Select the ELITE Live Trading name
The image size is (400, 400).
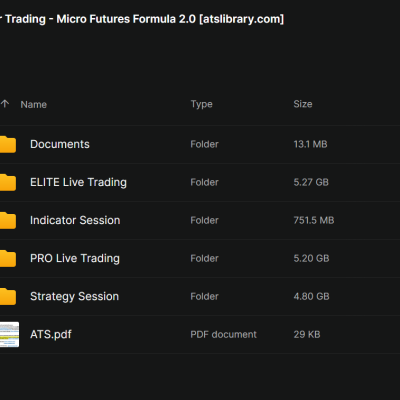78,182
